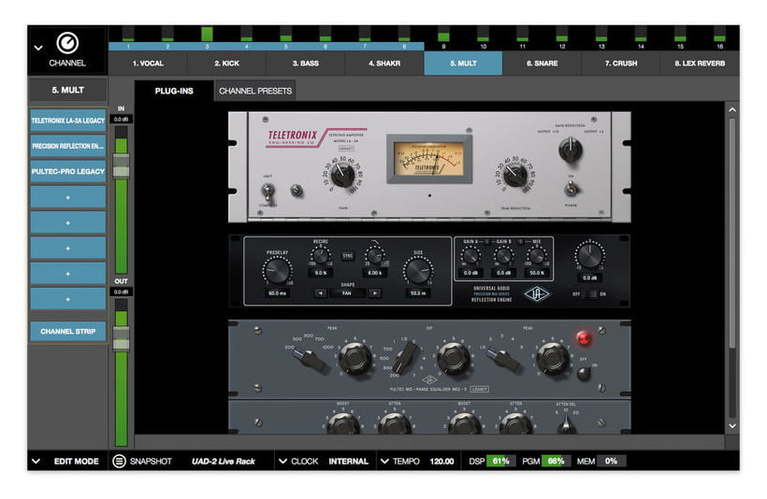The image size is (767, 499).
Task: Click the IN level fader handle
Action: [x=121, y=165]
